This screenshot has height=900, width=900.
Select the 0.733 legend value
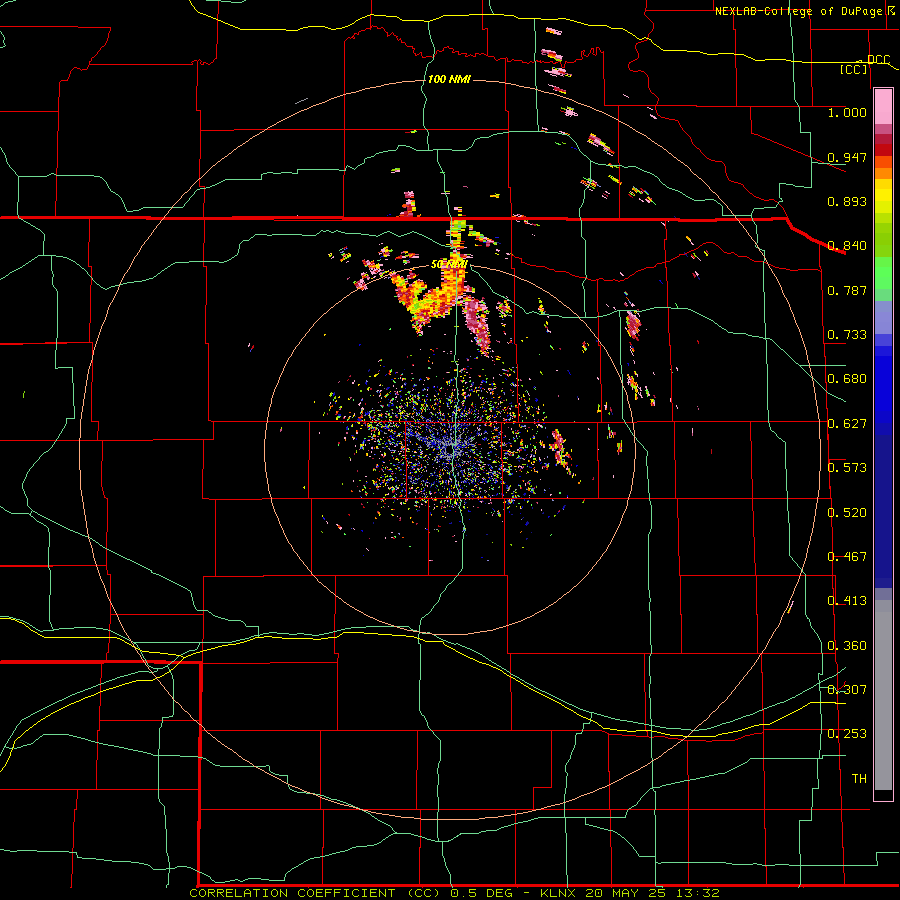847,335
